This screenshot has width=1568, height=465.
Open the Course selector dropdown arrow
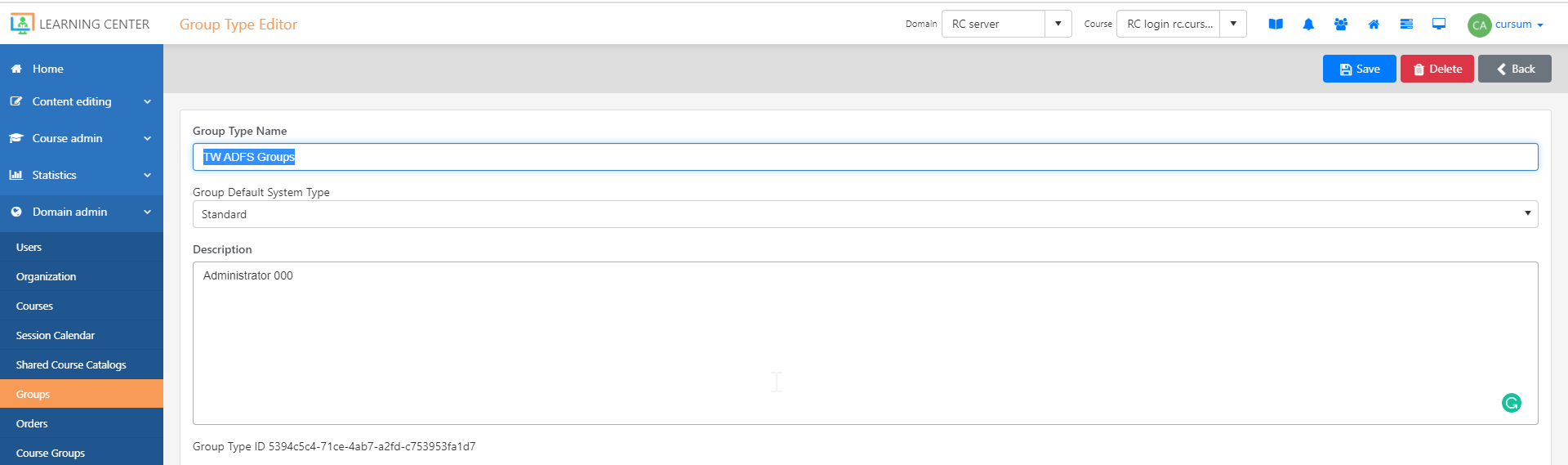(1233, 24)
